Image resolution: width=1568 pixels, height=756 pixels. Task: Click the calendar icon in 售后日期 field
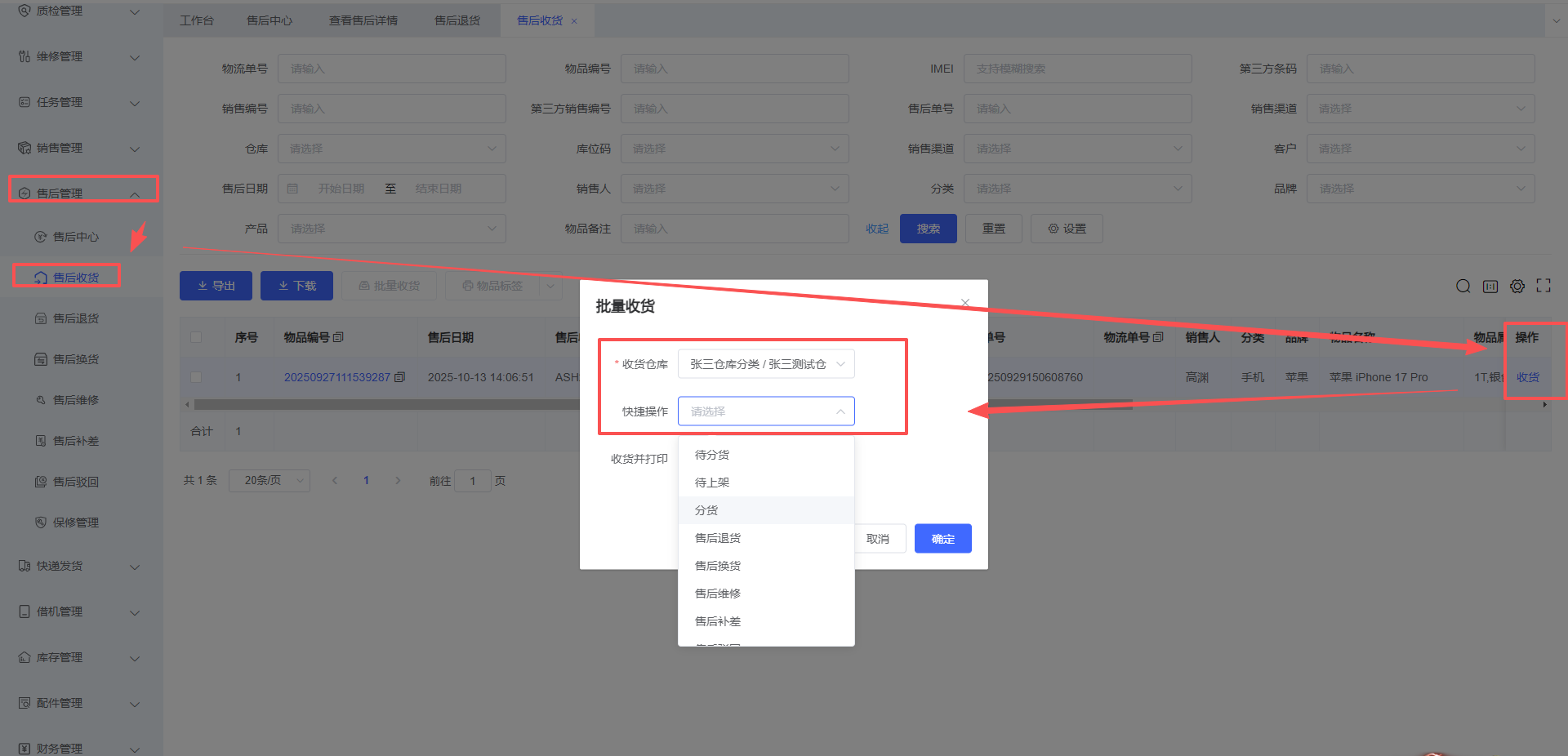point(293,189)
